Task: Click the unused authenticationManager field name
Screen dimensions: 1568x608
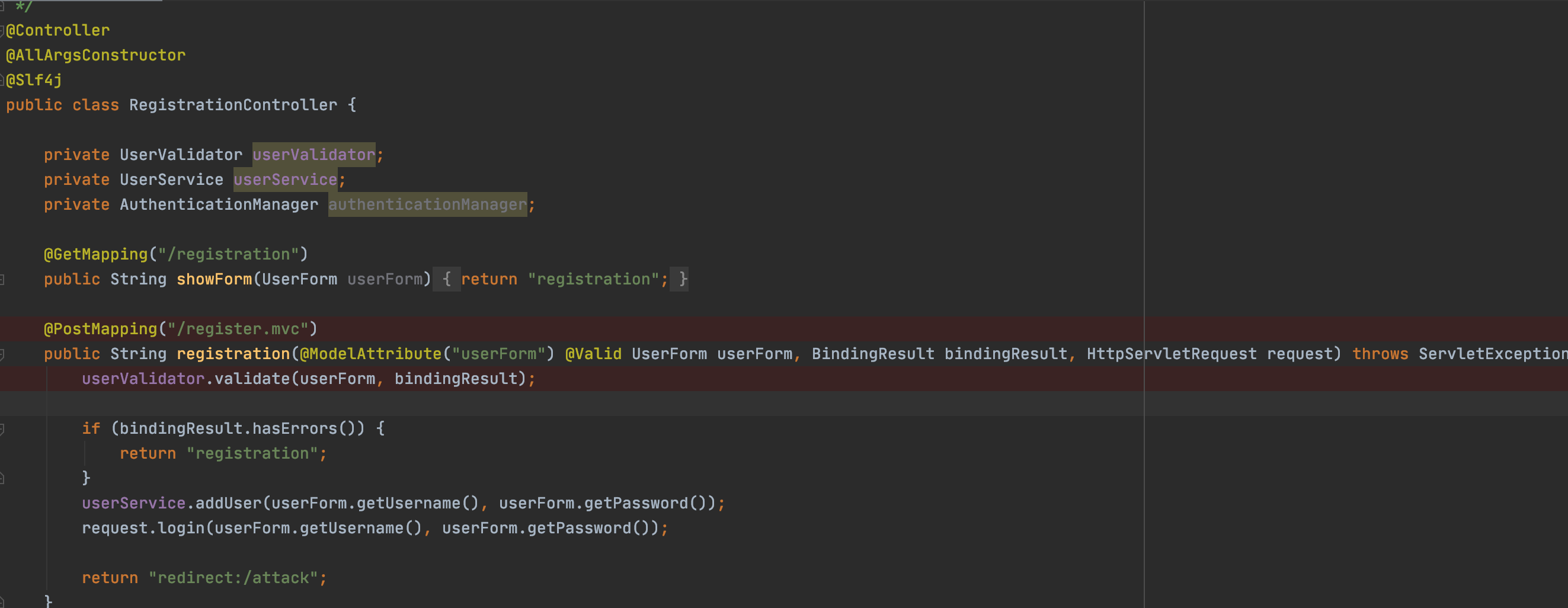Action: click(427, 204)
